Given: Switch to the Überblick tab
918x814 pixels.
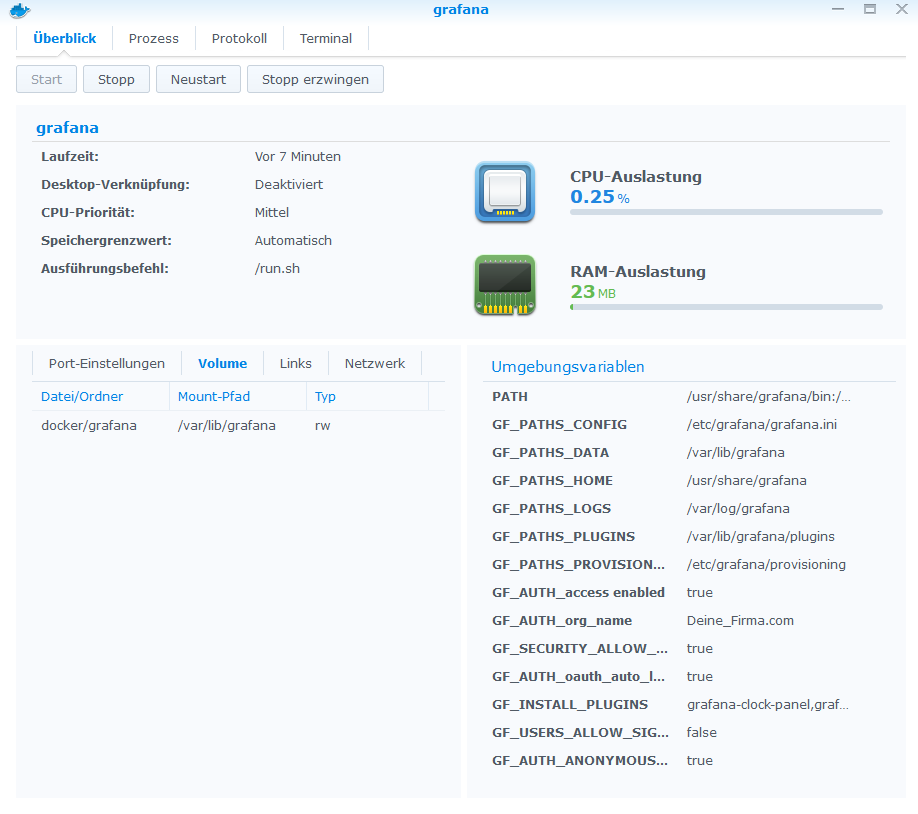Looking at the screenshot, I should 64,39.
